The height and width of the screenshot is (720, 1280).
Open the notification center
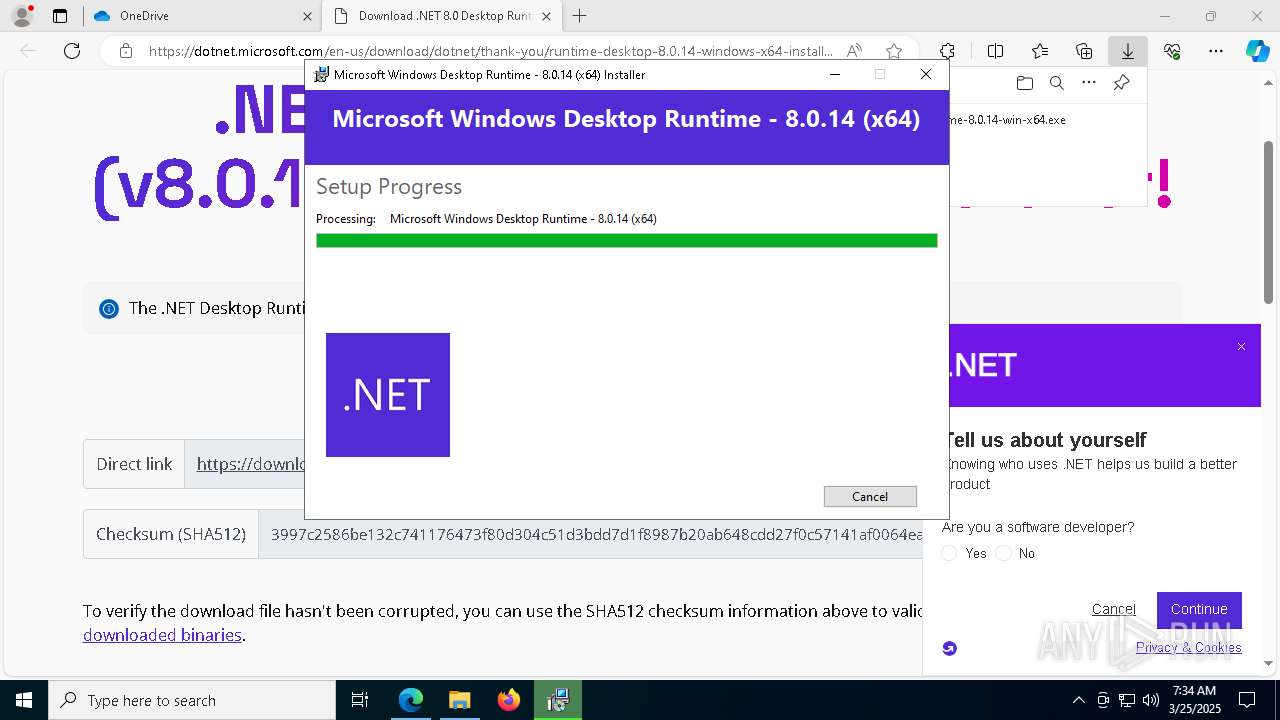[x=1247, y=700]
